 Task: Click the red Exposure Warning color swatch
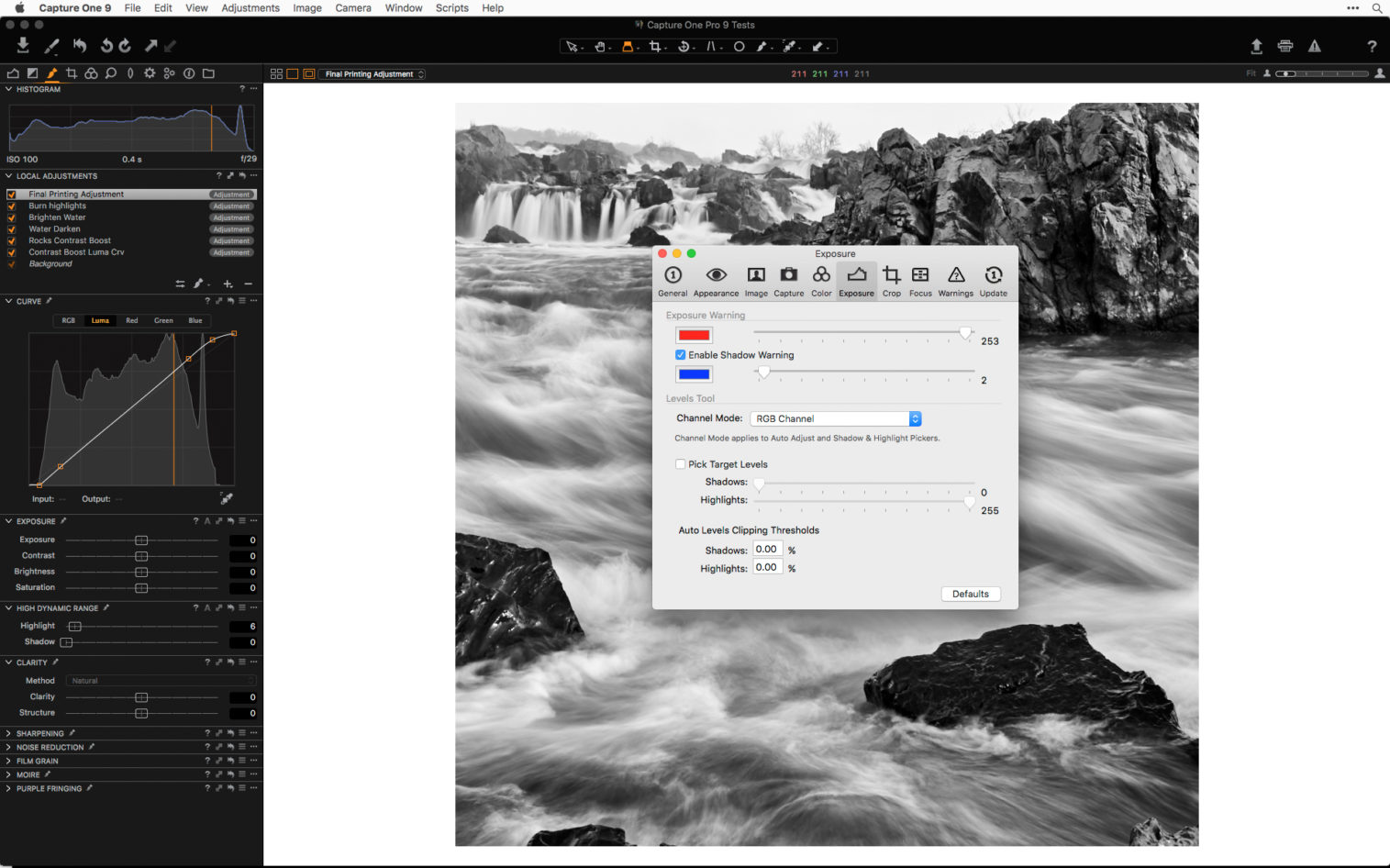click(x=693, y=335)
